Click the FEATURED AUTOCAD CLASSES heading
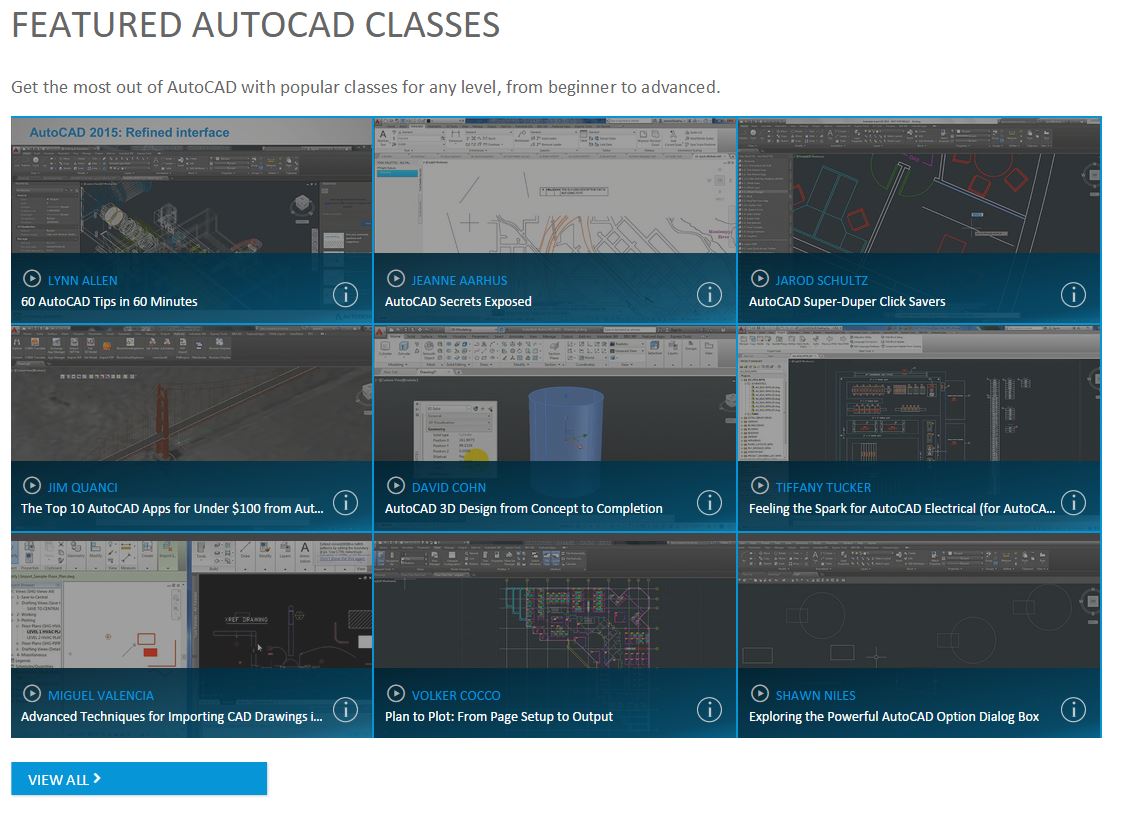 coord(256,25)
